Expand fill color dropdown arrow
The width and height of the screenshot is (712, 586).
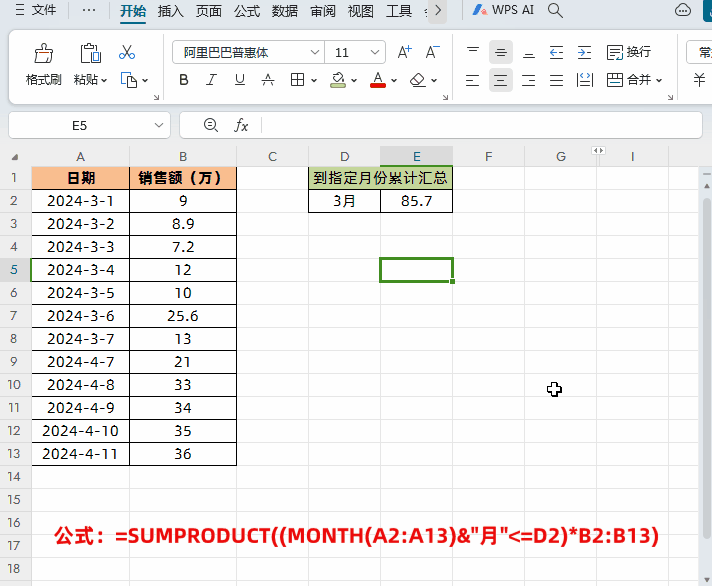(x=354, y=80)
